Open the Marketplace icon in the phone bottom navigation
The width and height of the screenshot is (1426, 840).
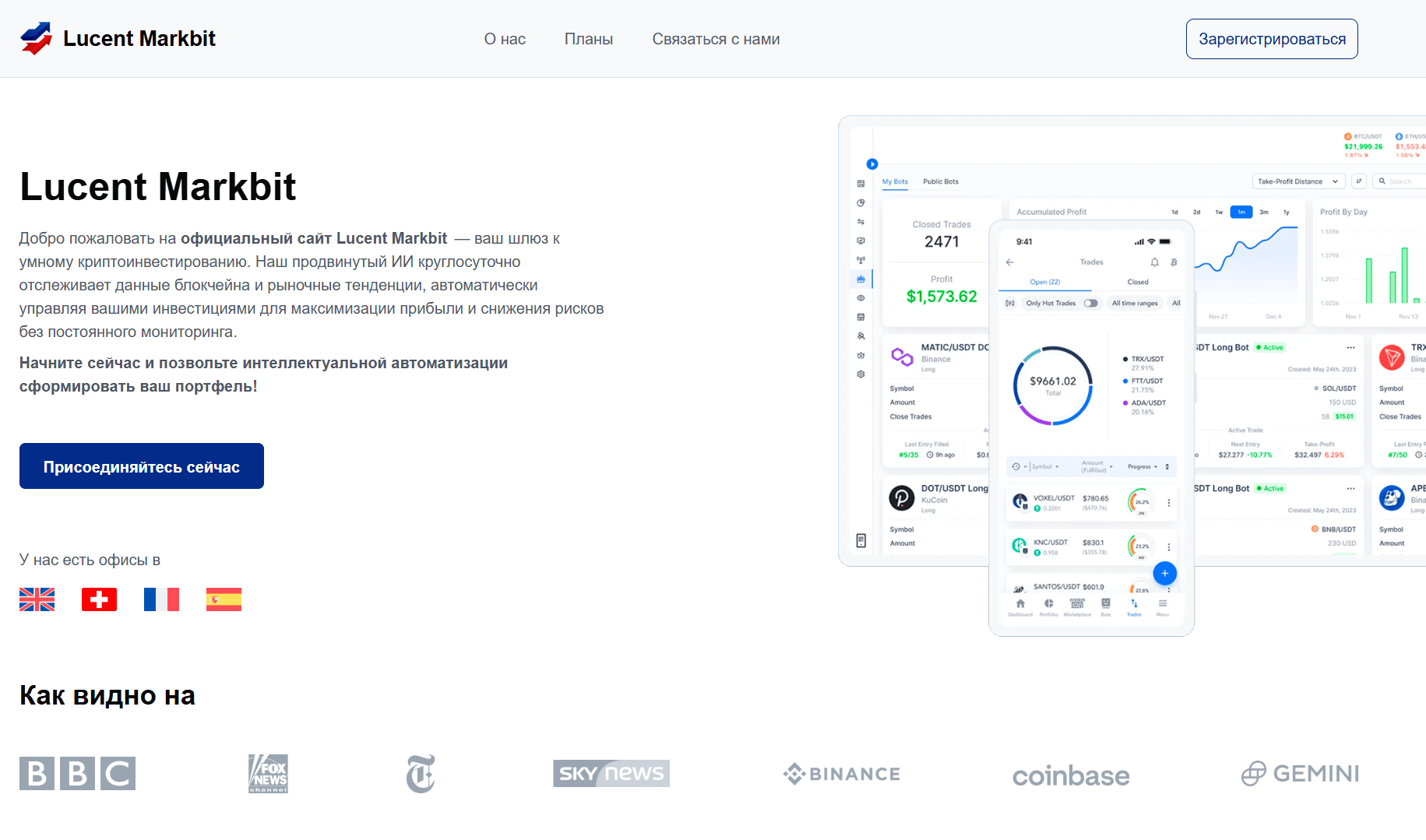point(1077,605)
